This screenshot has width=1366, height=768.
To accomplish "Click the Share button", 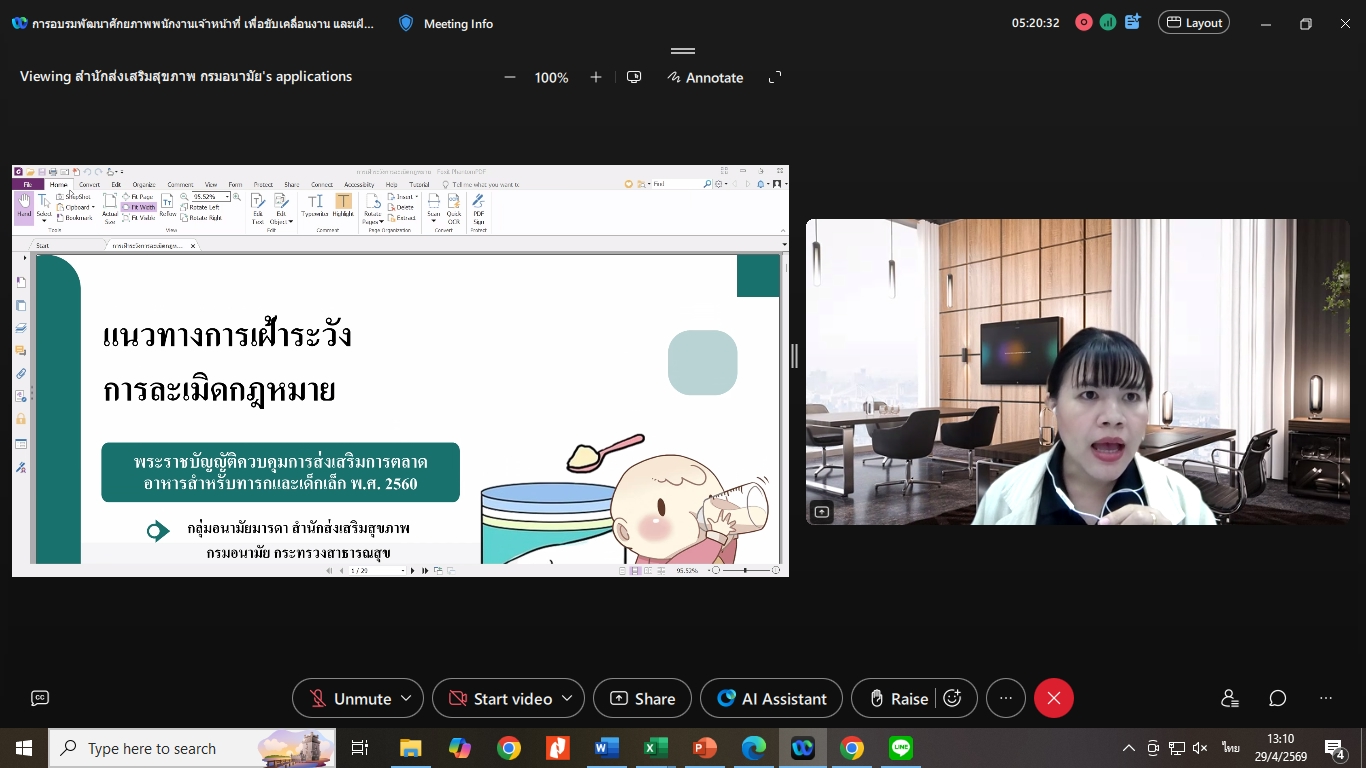I will [642, 698].
